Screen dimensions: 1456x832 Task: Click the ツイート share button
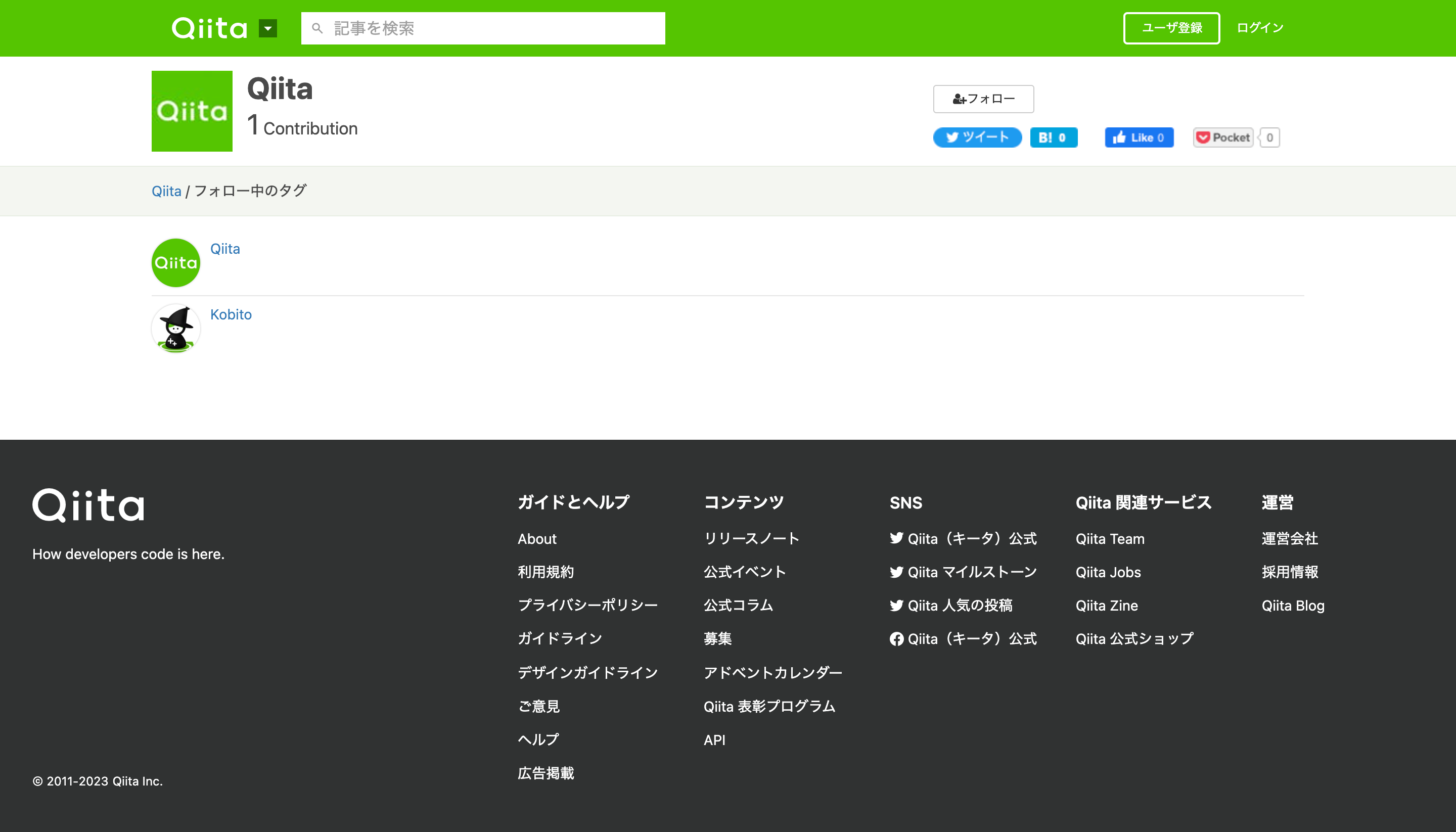pos(977,137)
